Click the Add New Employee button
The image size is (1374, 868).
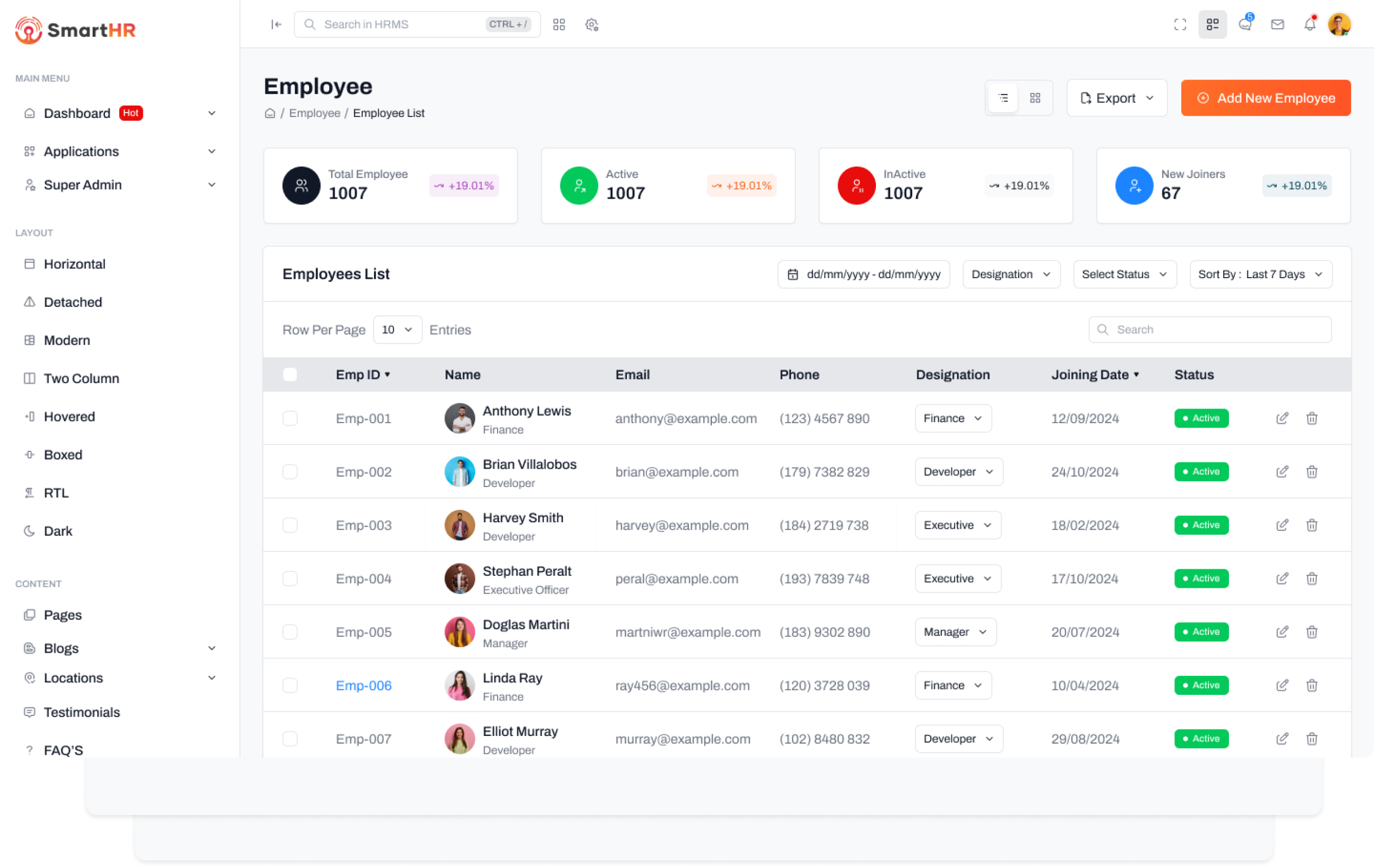1265,98
